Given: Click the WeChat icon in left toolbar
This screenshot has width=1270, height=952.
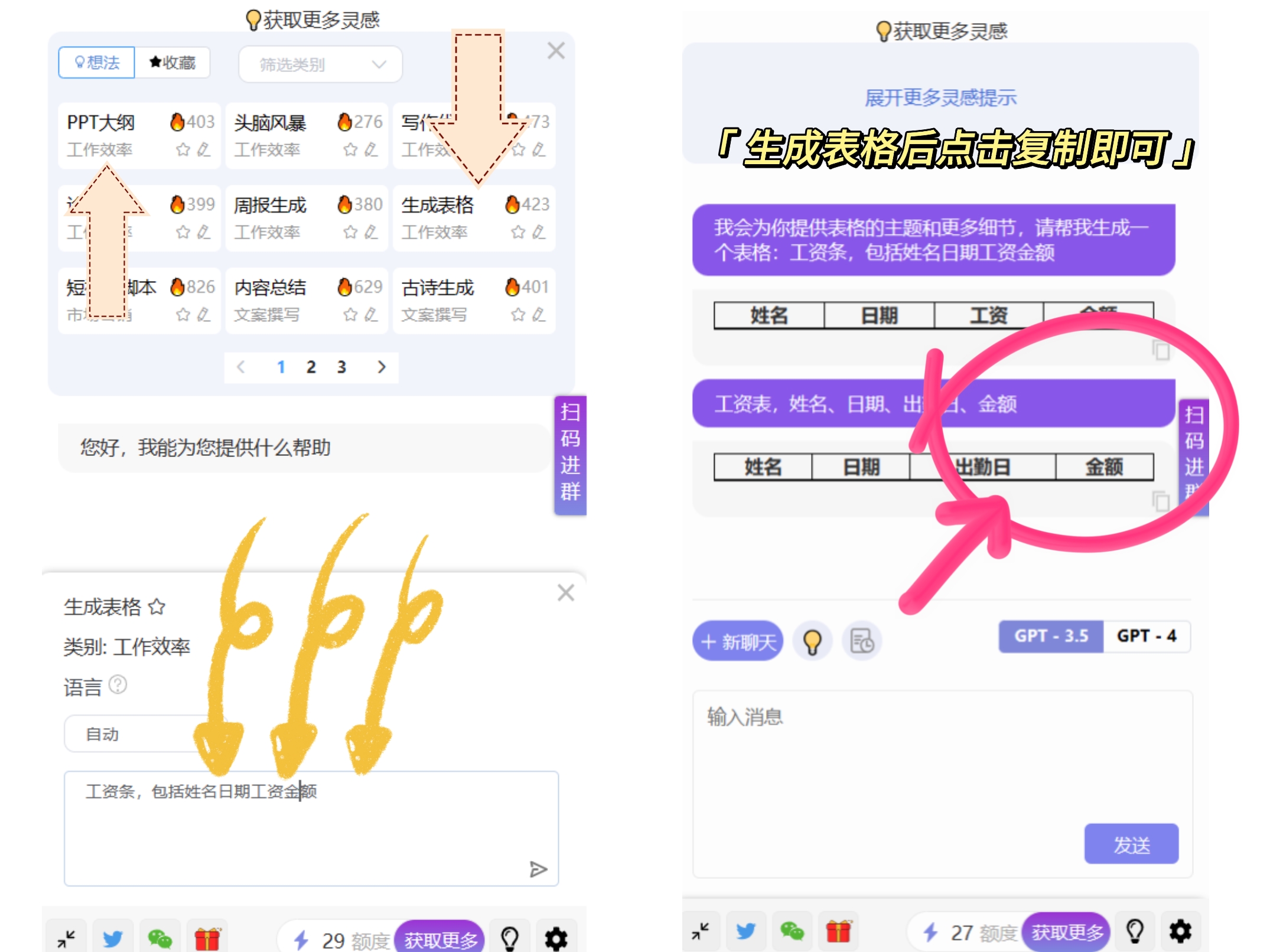Looking at the screenshot, I should 159,938.
